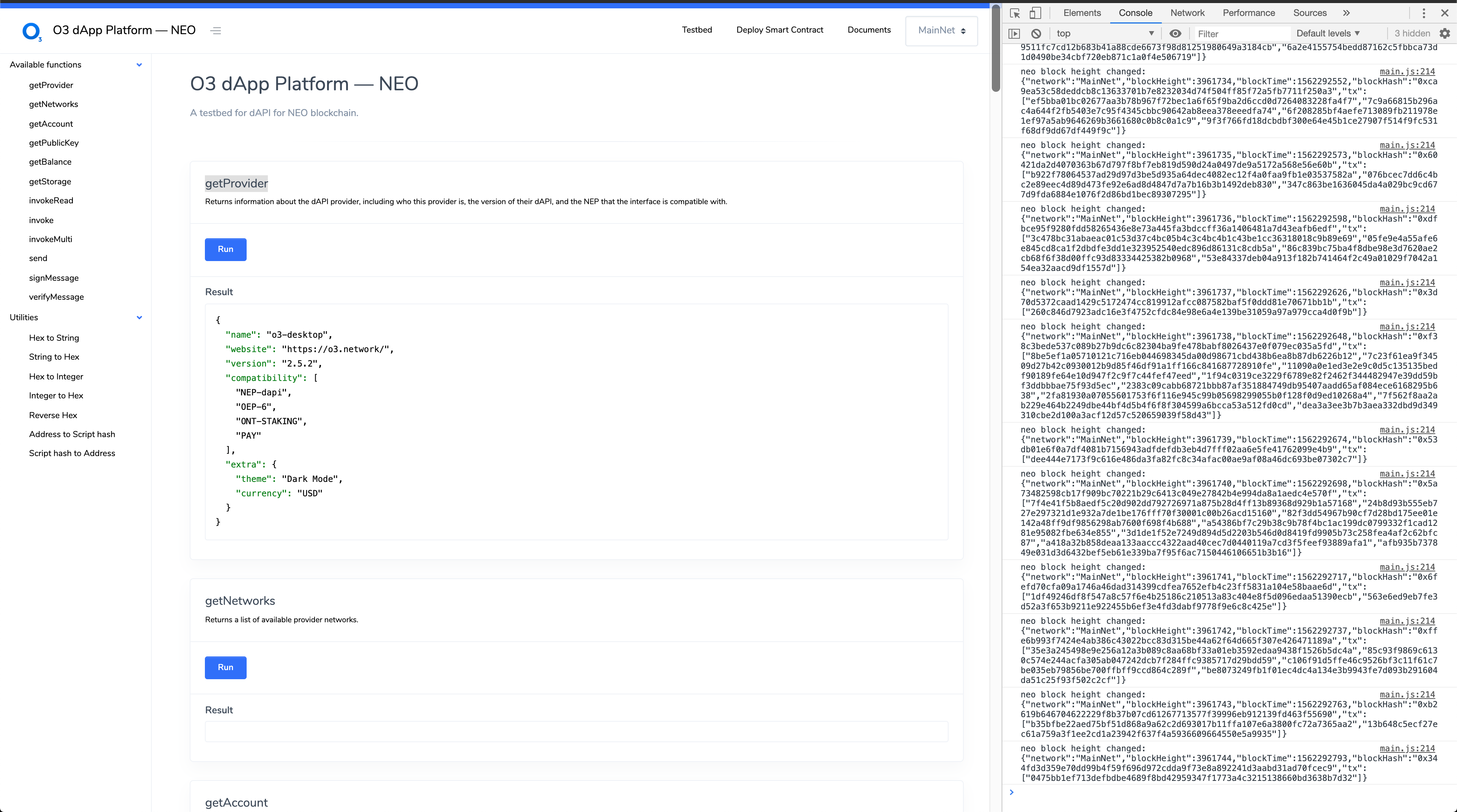
Task: Select signMessage in sidebar
Action: [54, 278]
